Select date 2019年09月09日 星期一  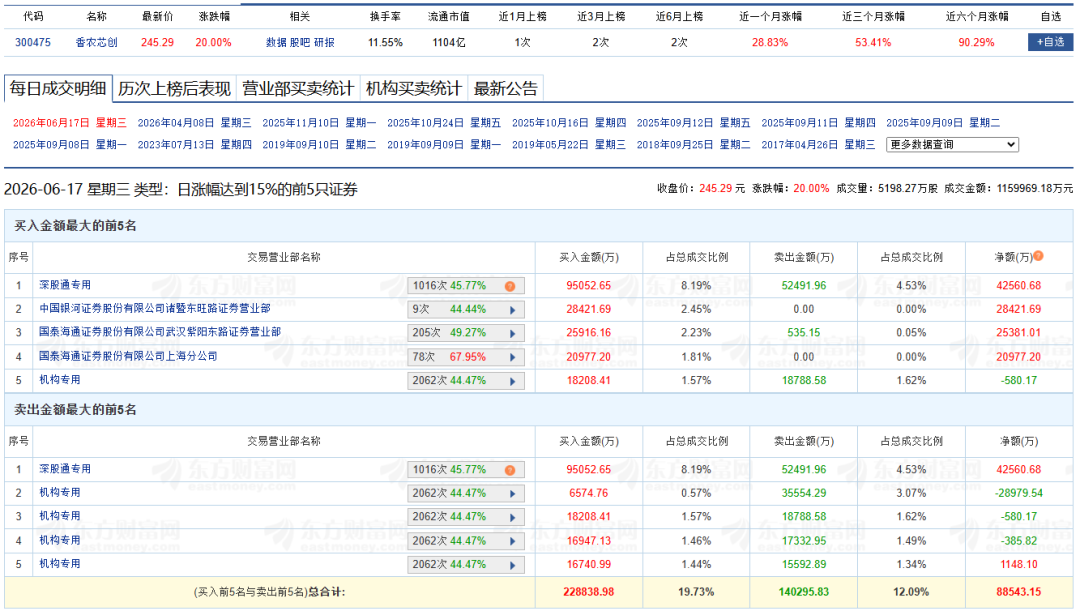444,145
